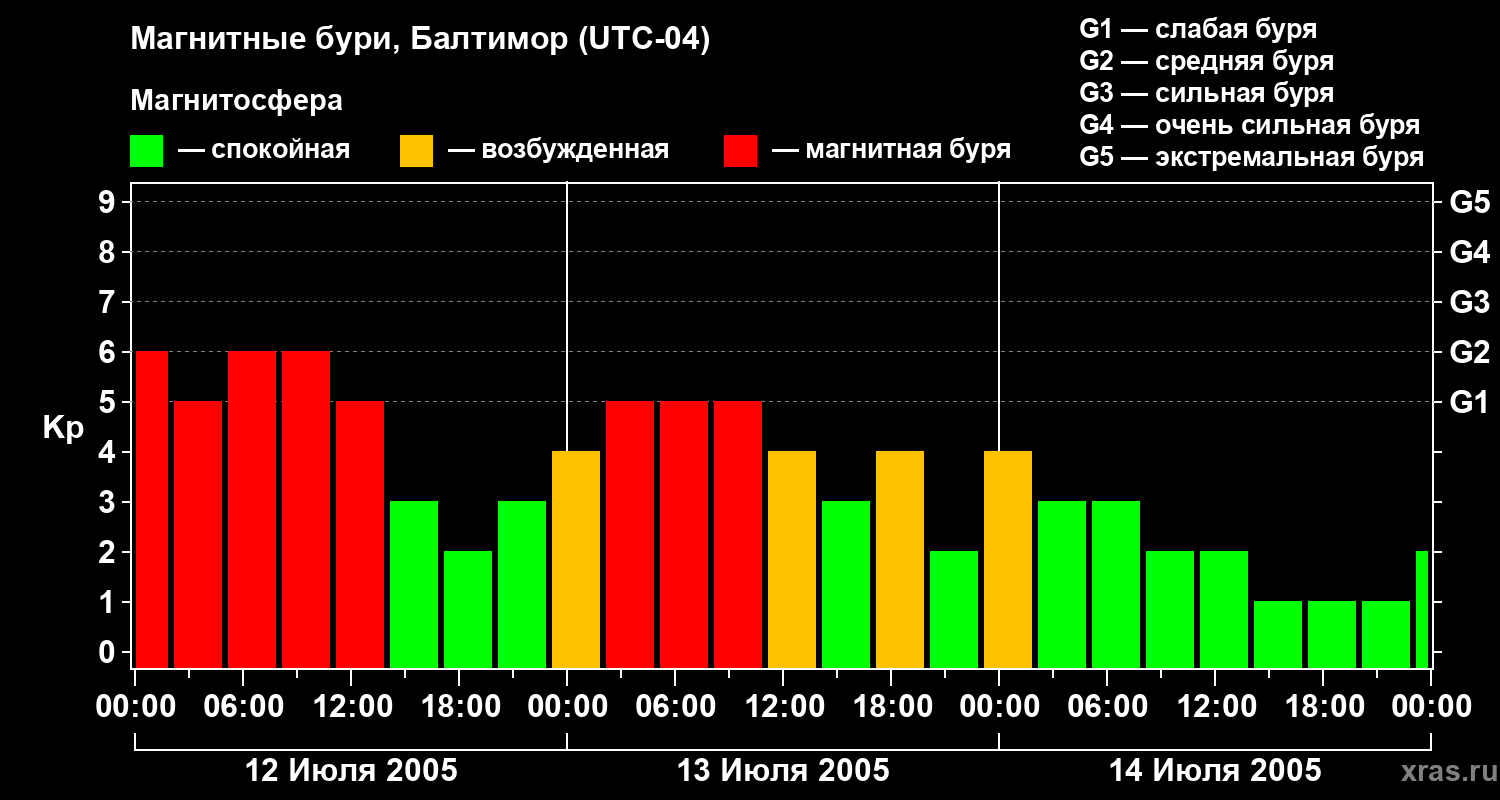Click the '— спокойная' legend label

[264, 151]
